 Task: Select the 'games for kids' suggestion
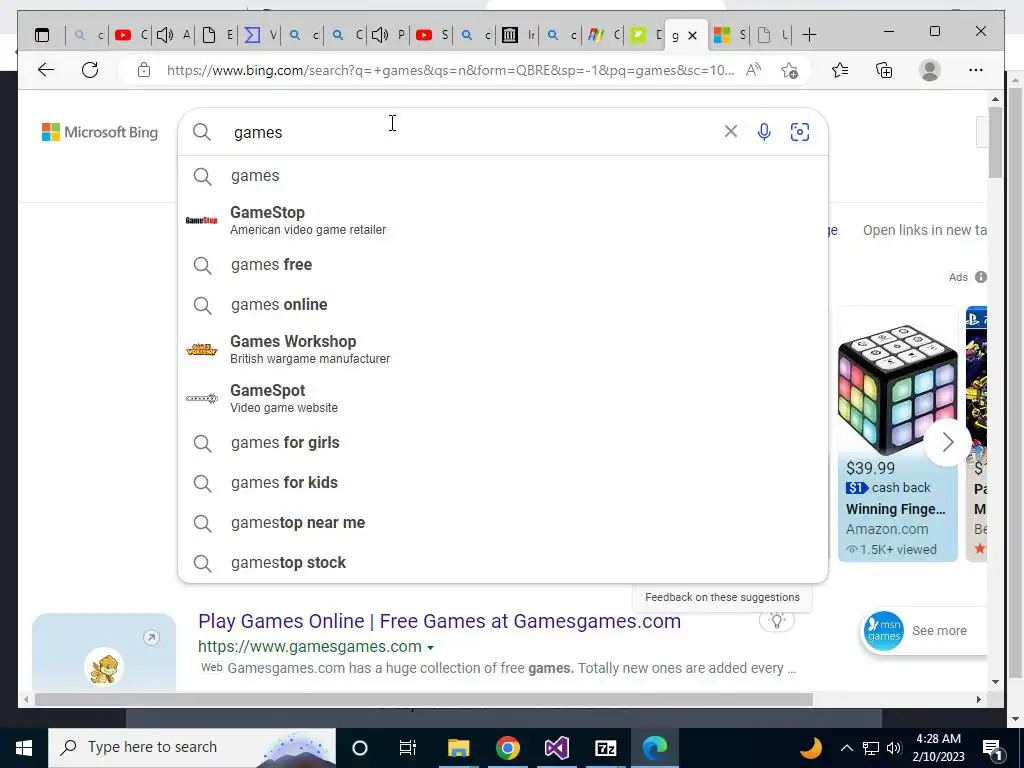point(503,483)
